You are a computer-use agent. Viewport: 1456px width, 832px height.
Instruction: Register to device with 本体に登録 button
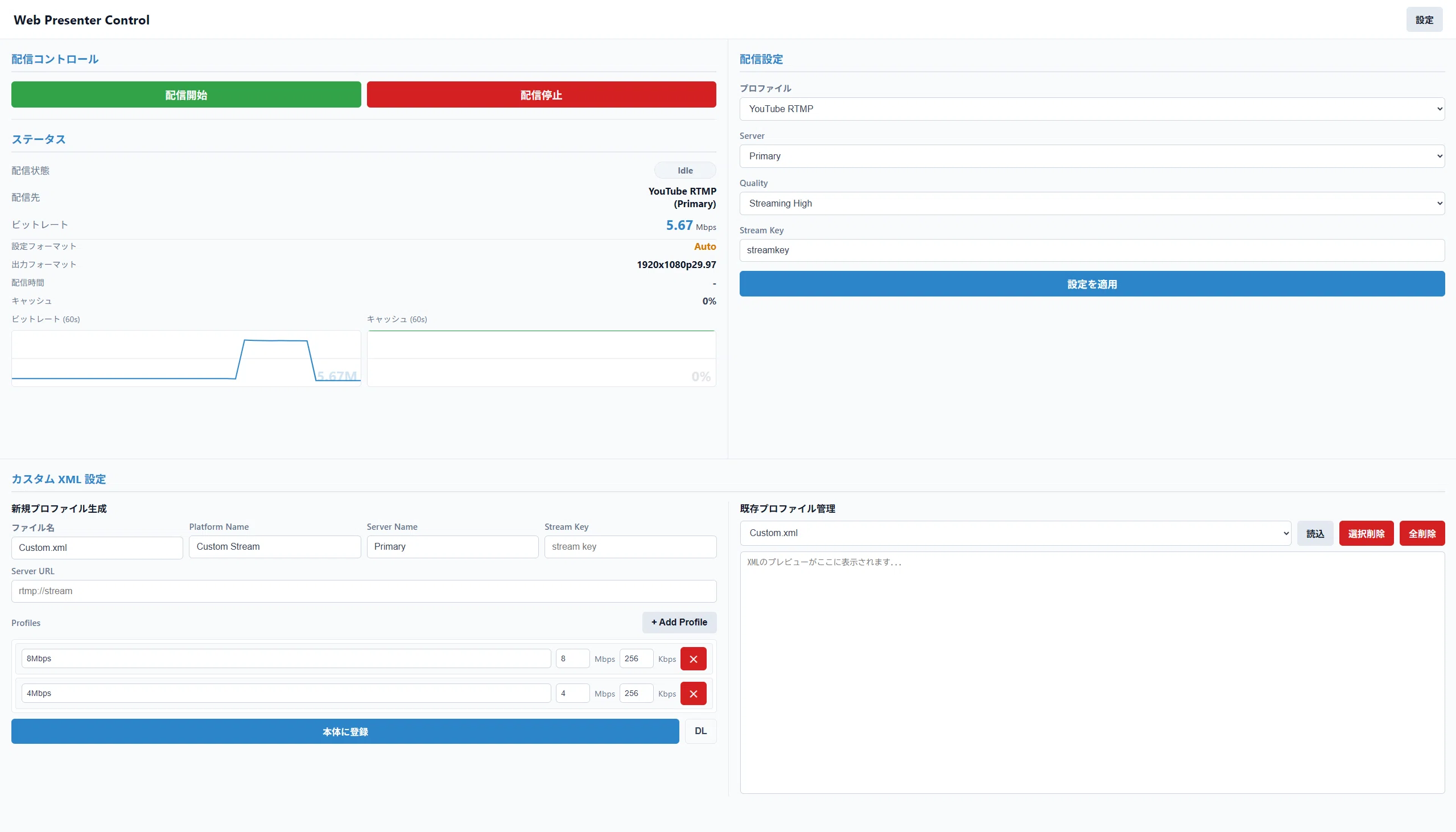pos(345,731)
